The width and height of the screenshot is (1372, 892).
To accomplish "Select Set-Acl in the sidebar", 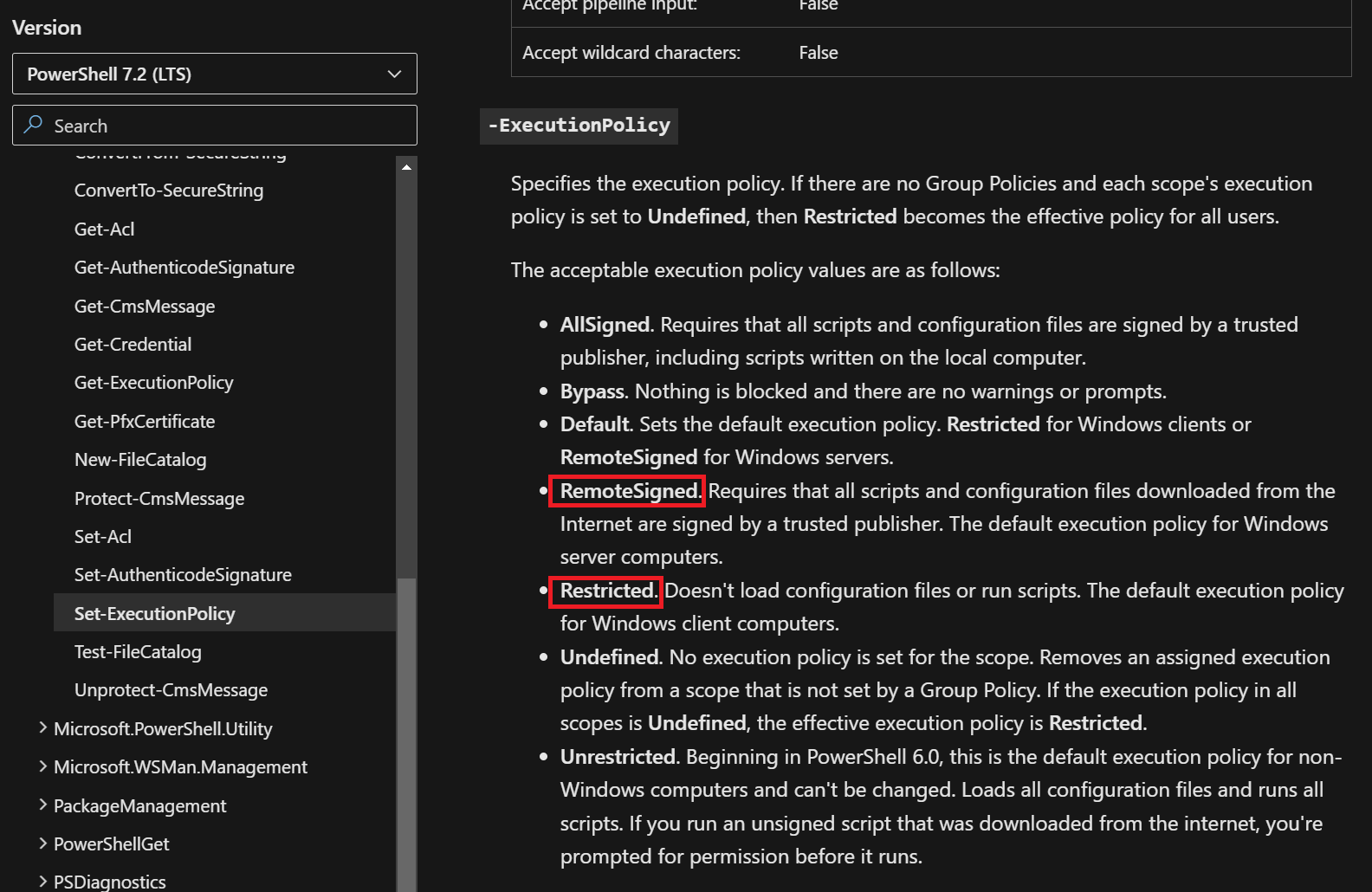I will [x=103, y=537].
